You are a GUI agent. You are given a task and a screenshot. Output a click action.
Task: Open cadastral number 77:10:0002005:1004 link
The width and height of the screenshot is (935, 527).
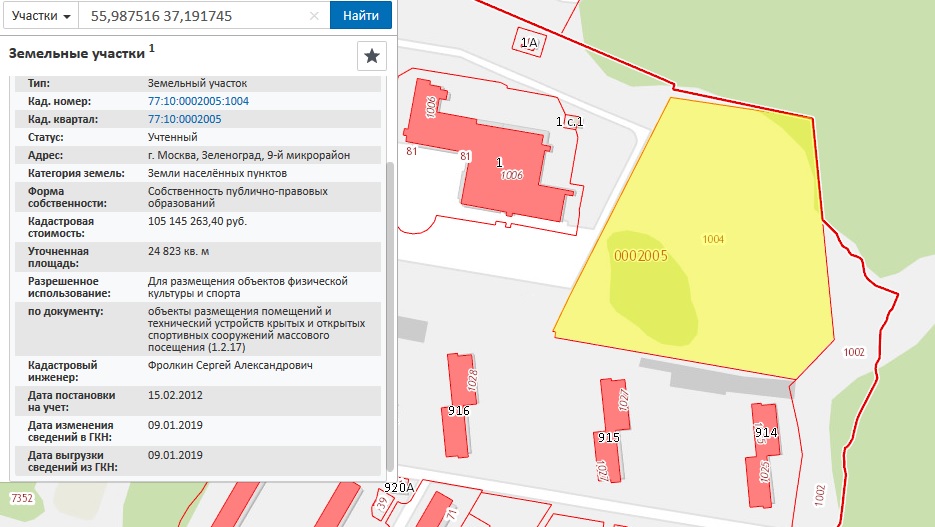(198, 101)
